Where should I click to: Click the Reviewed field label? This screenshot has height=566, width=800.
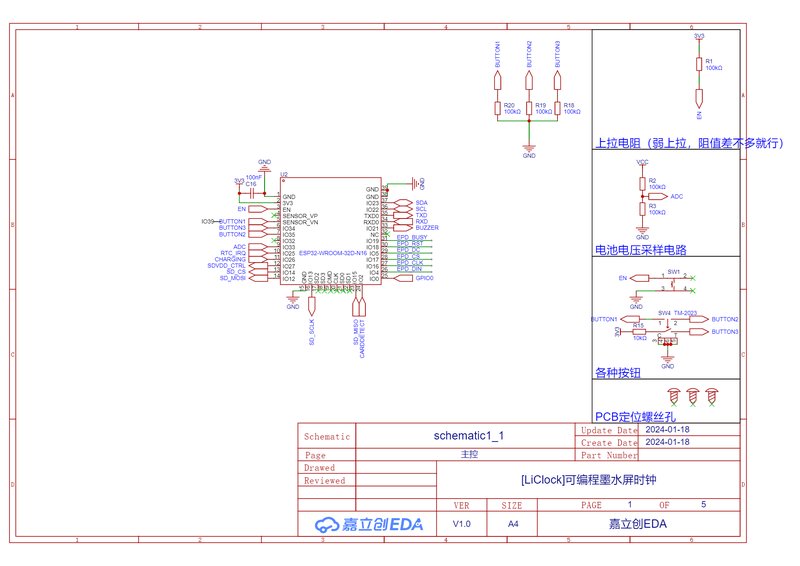coord(324,481)
